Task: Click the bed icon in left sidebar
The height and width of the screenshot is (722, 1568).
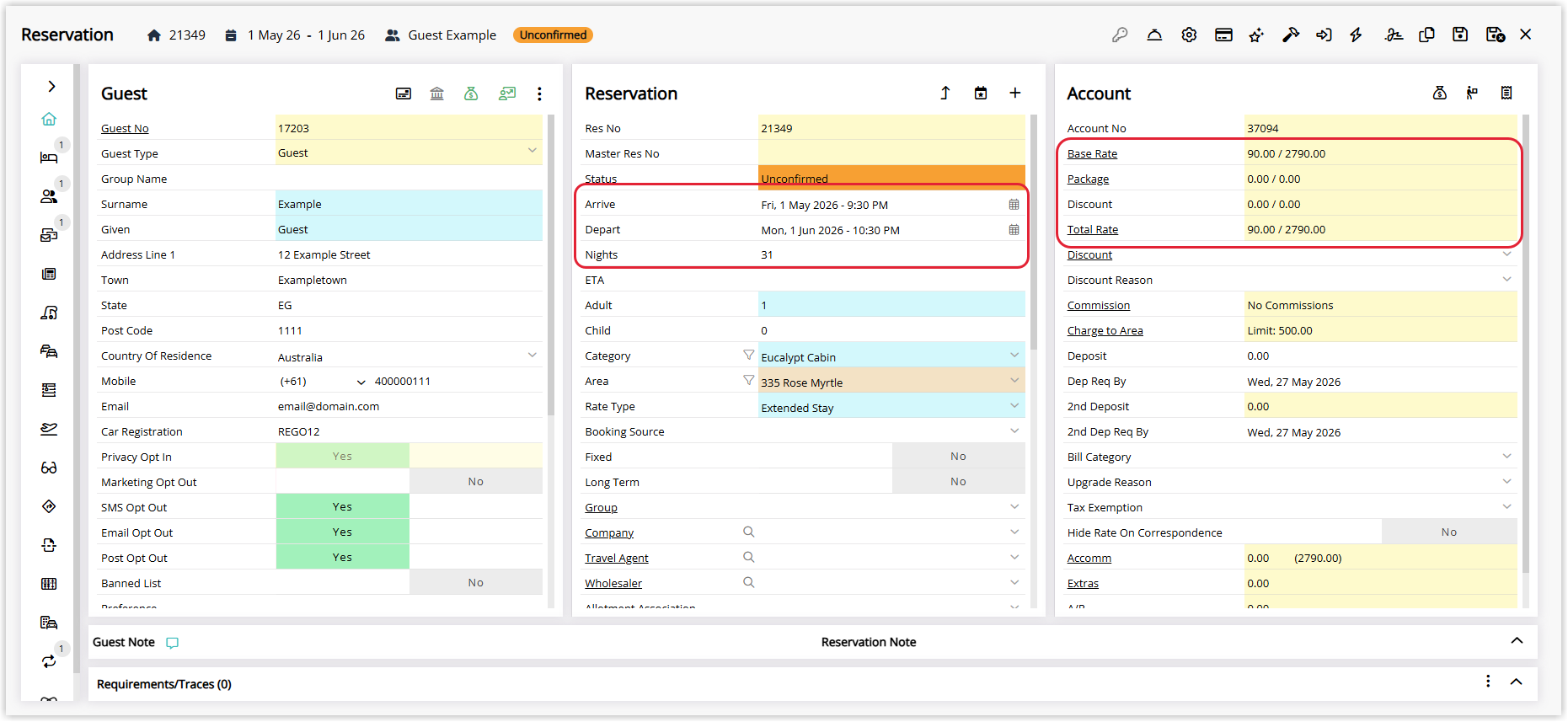Action: (x=49, y=158)
